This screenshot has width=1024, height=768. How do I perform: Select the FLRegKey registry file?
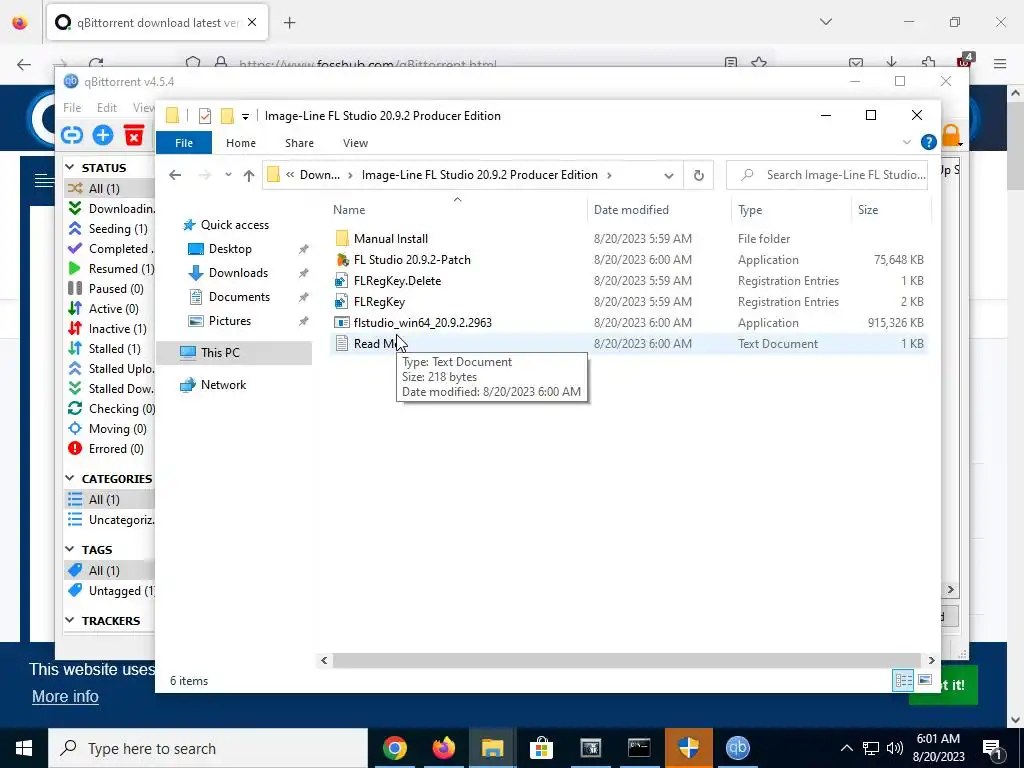[379, 301]
